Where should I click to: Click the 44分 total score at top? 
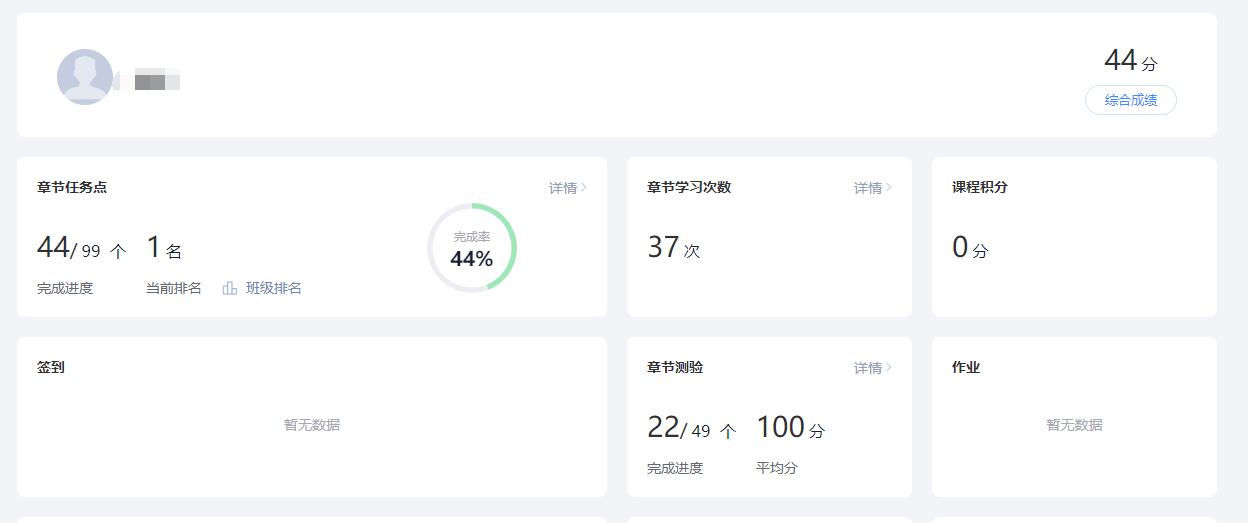point(1130,61)
